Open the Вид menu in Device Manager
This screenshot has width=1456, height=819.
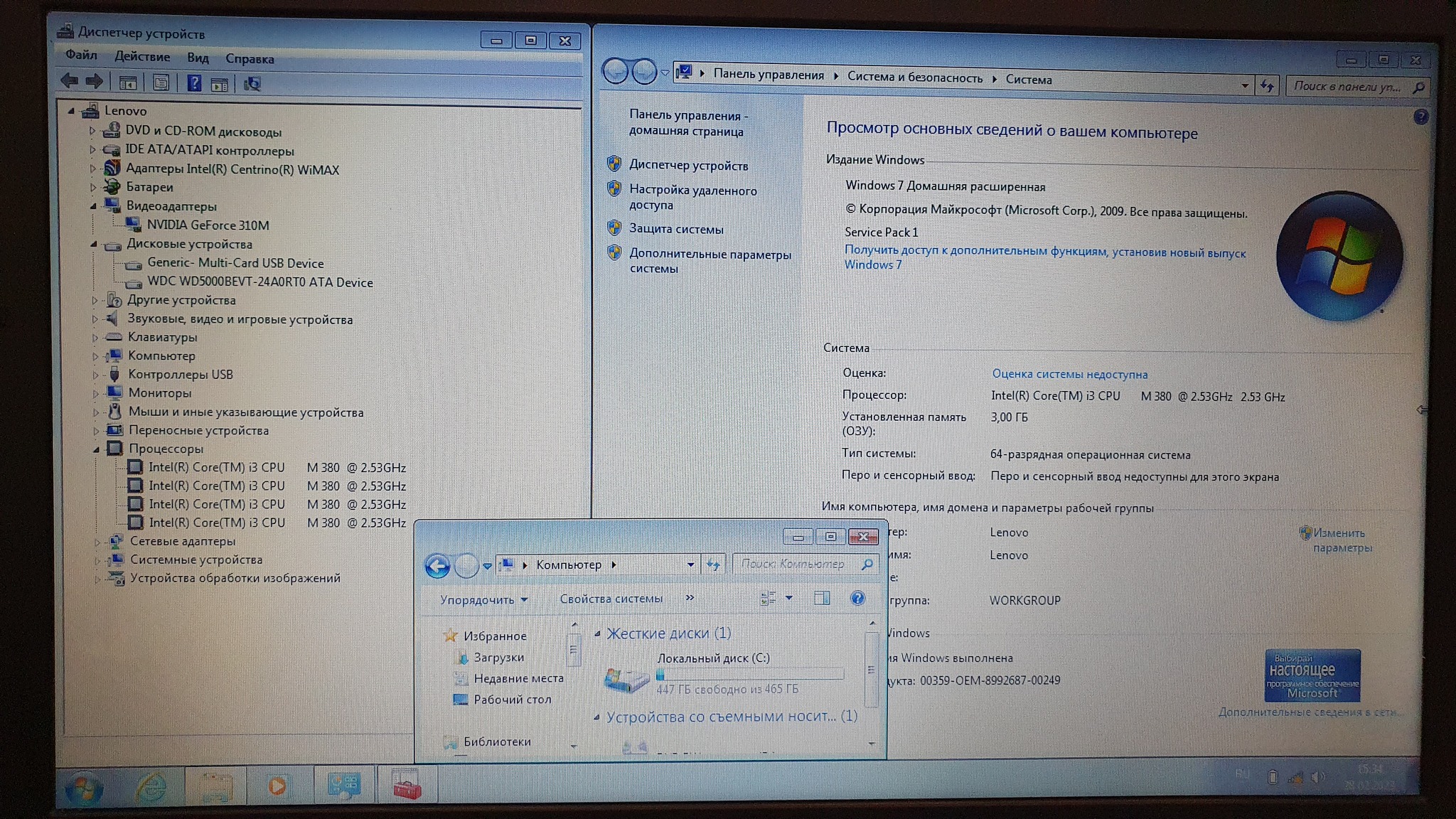pyautogui.click(x=198, y=58)
